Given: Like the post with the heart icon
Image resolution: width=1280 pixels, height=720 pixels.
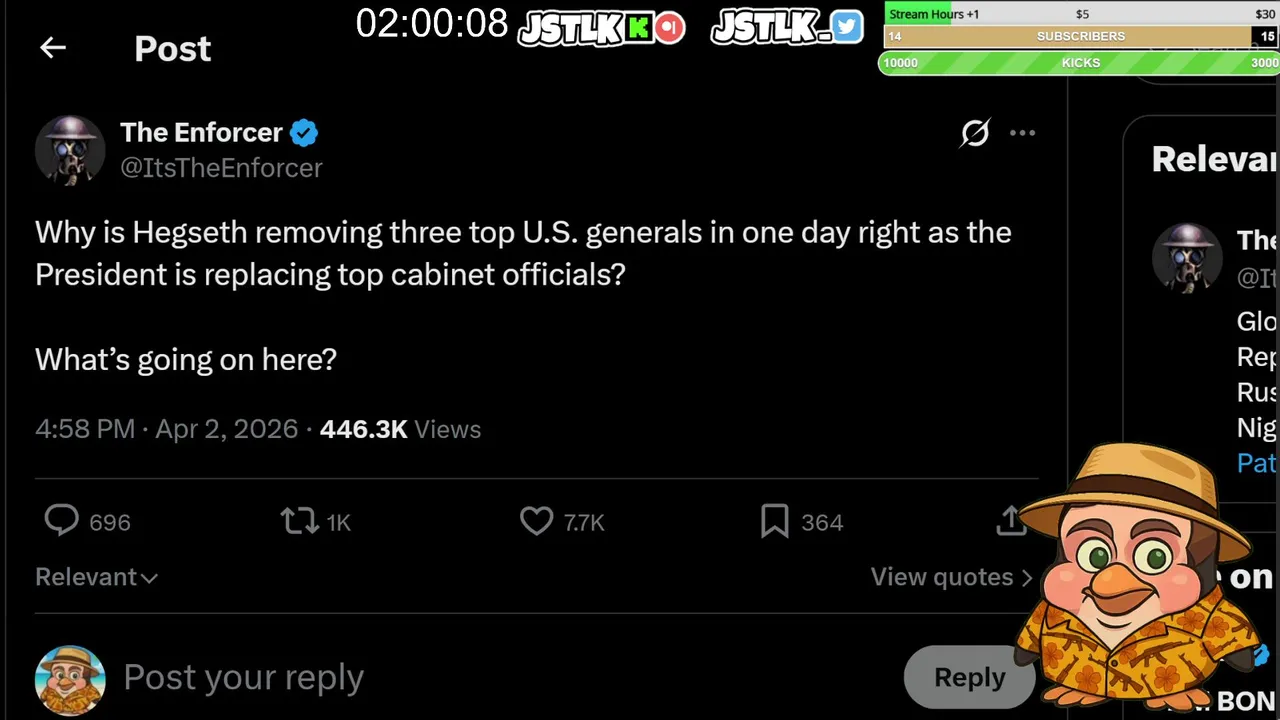Looking at the screenshot, I should (x=537, y=521).
